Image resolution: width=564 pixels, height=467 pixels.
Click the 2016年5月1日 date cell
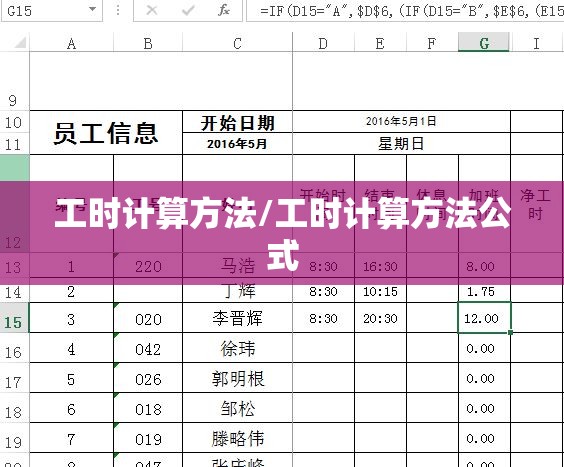(401, 122)
